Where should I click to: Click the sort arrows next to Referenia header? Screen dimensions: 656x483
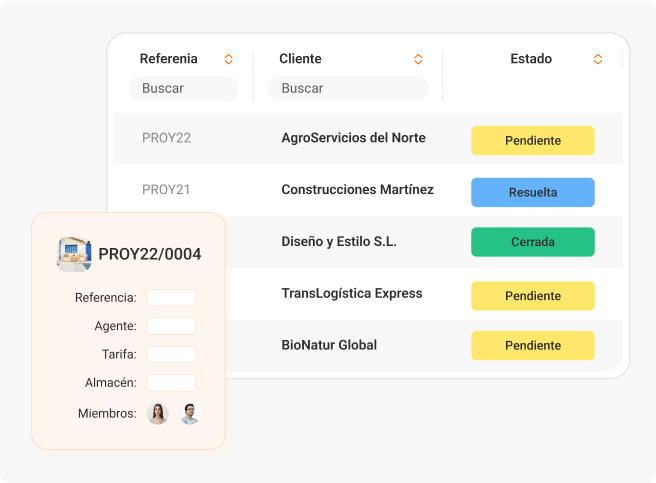228,59
